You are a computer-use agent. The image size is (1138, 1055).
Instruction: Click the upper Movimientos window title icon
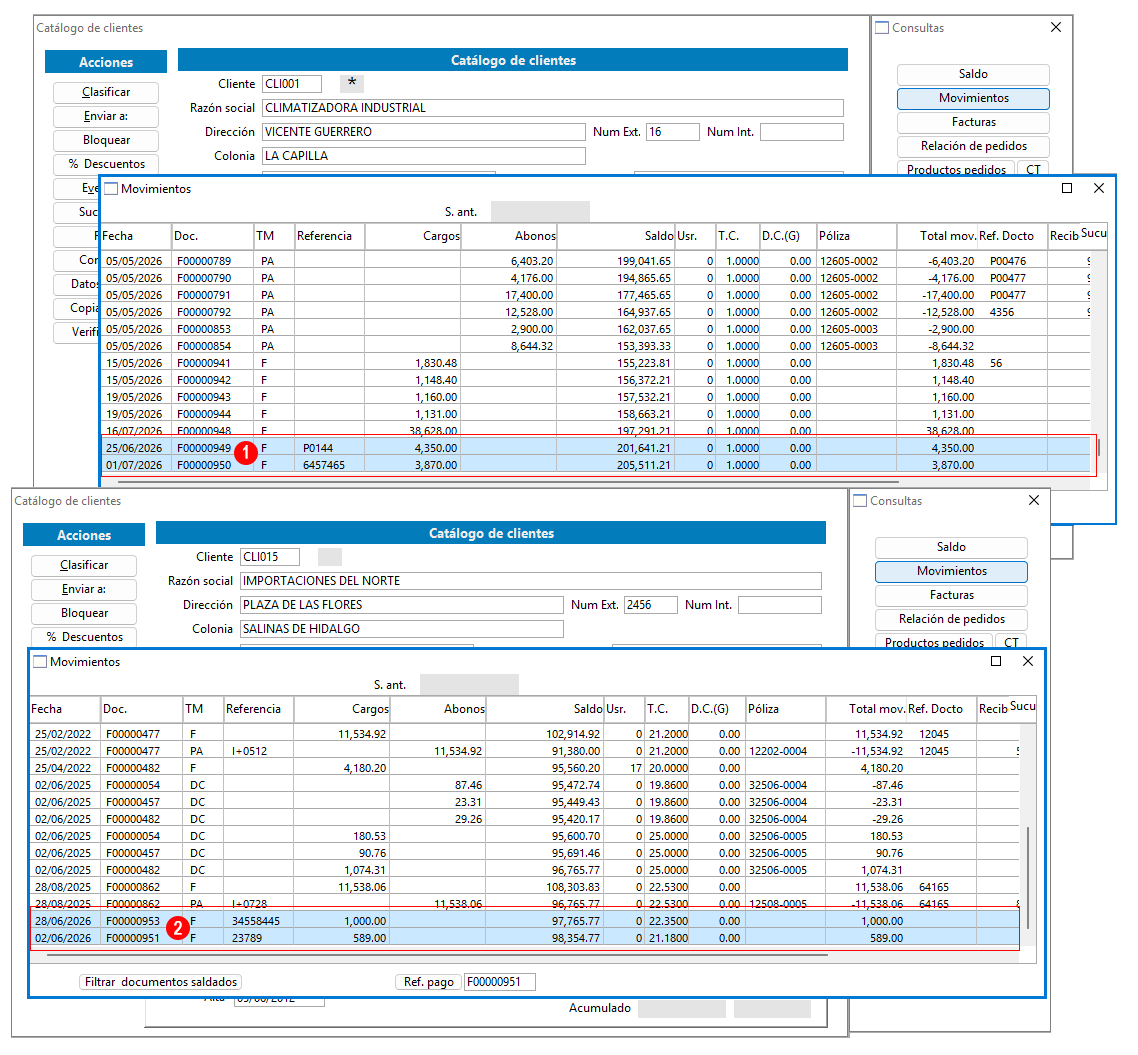point(111,189)
